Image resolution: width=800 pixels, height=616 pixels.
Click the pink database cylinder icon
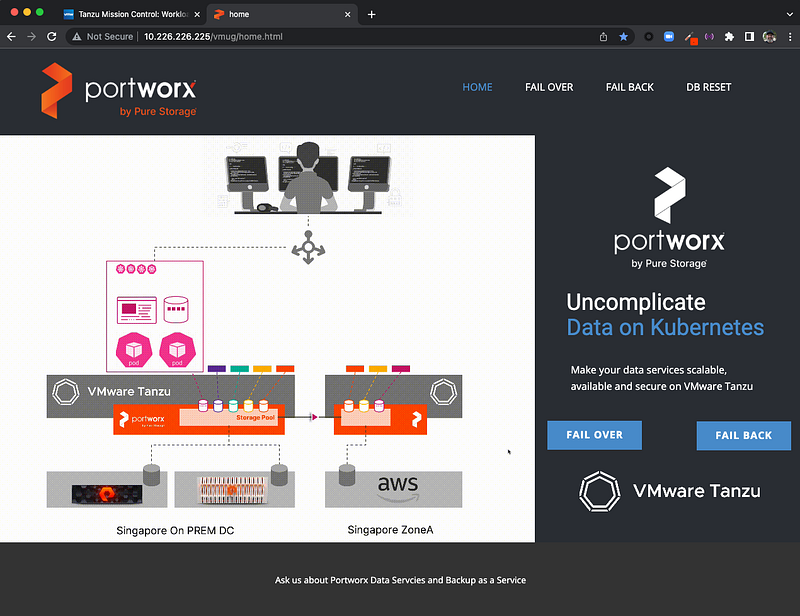pos(176,309)
